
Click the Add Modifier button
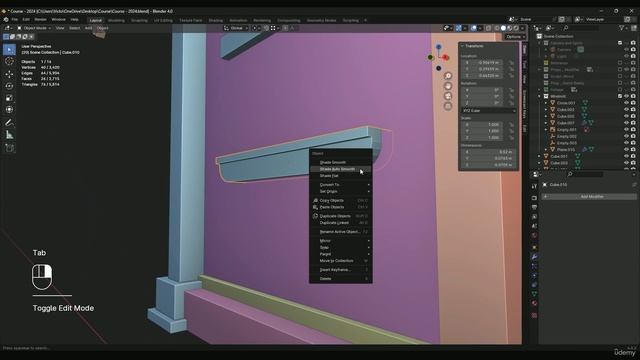[x=589, y=197]
